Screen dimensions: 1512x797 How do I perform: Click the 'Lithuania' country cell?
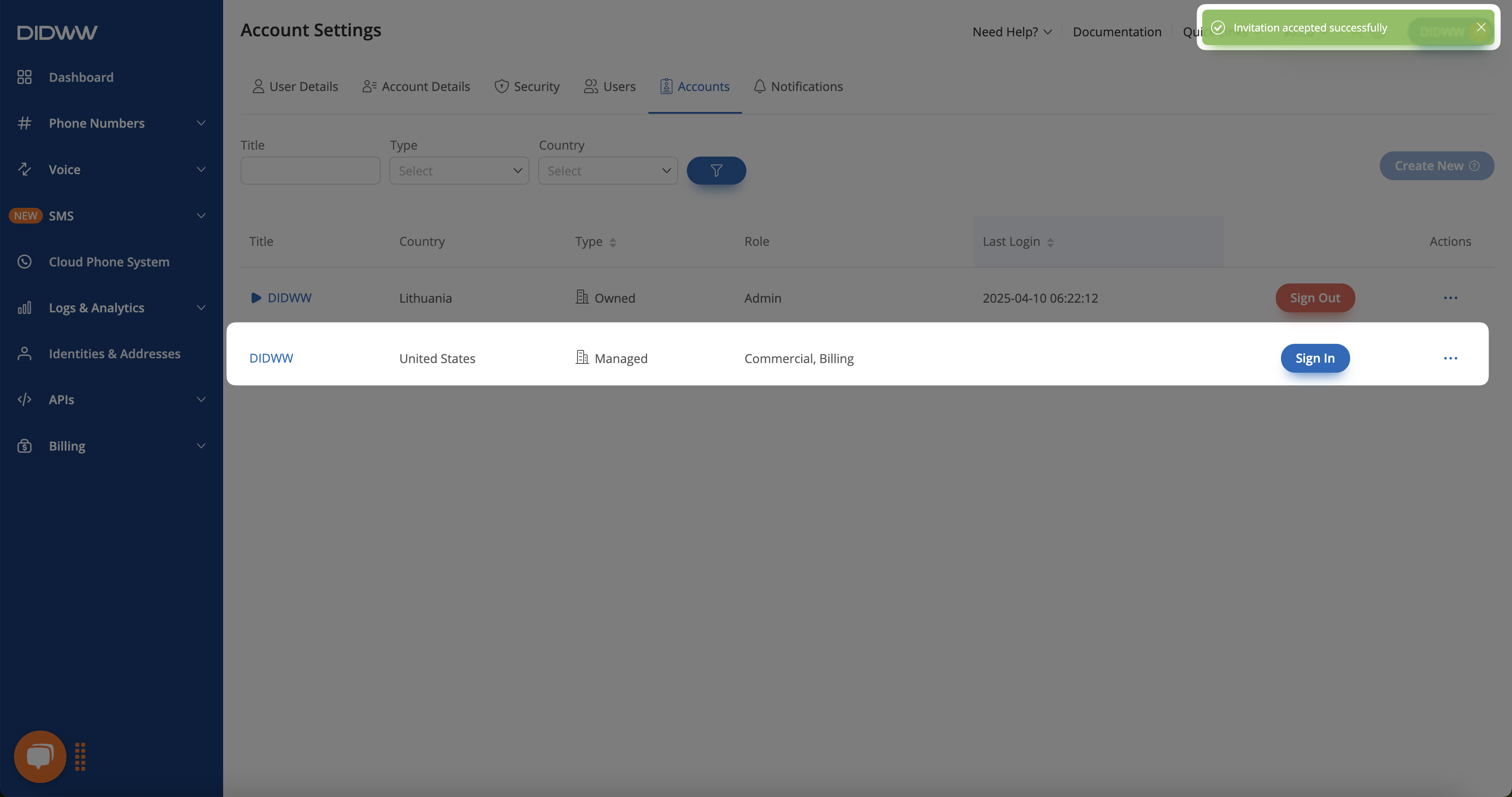pyautogui.click(x=426, y=298)
